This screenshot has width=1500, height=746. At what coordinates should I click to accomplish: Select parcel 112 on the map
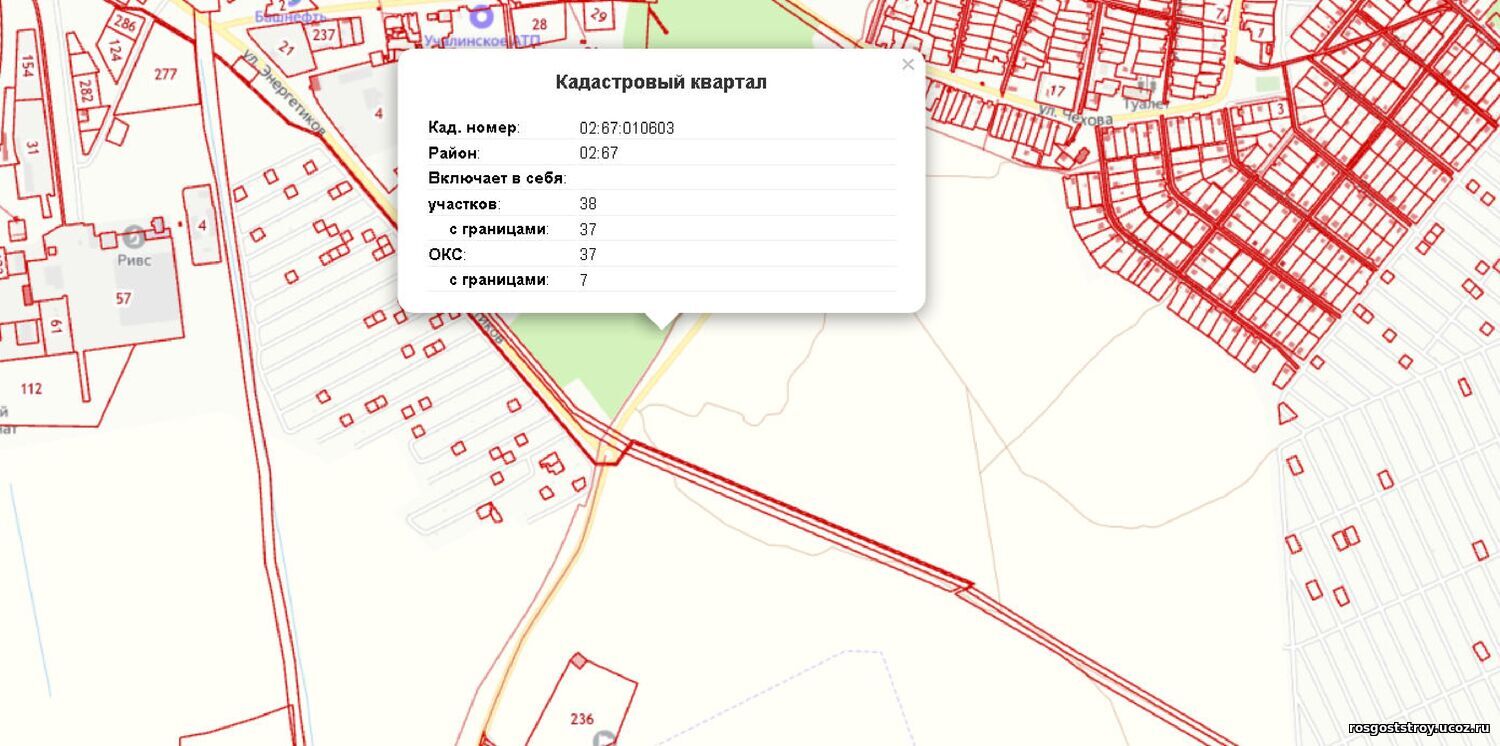pos(31,388)
